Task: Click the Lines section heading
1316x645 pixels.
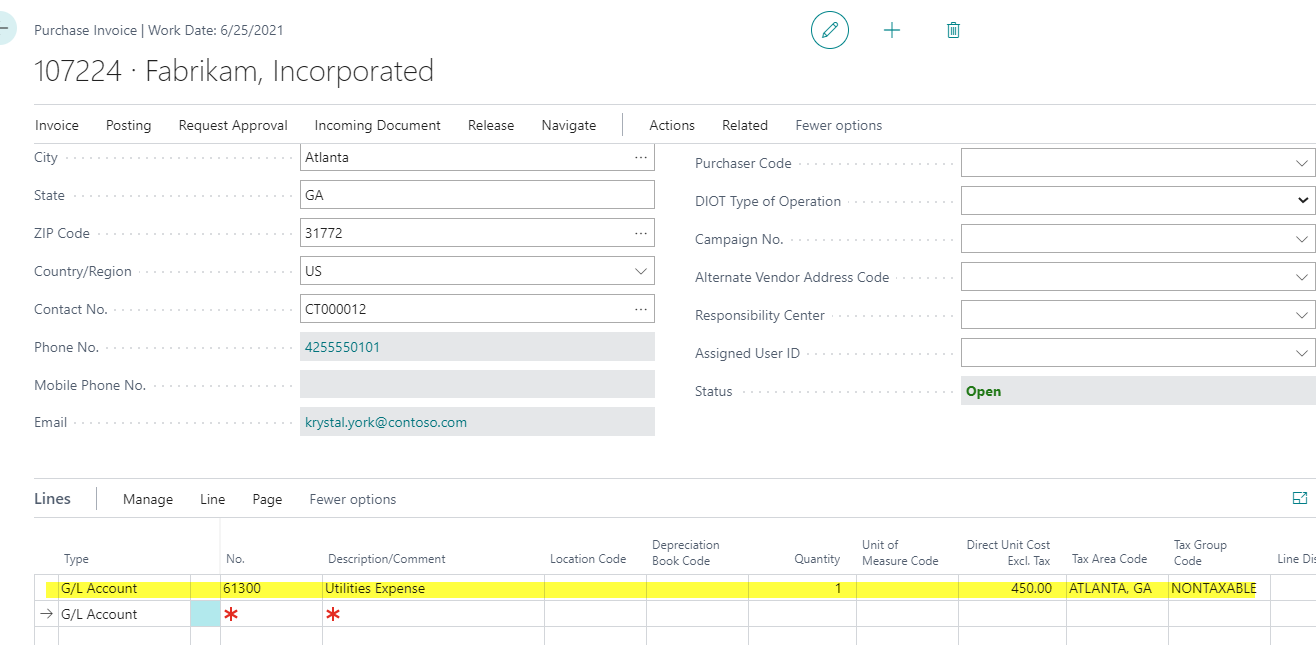Action: (52, 498)
